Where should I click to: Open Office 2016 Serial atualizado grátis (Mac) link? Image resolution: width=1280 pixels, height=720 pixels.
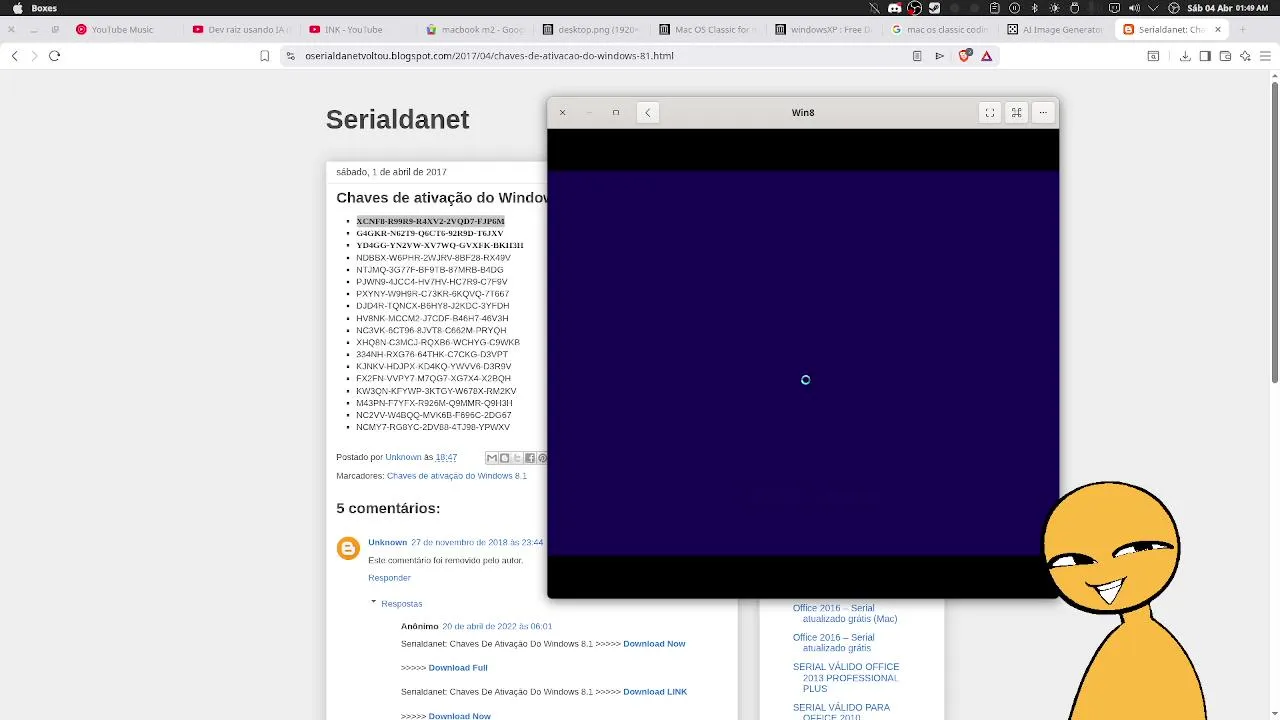[x=845, y=613]
